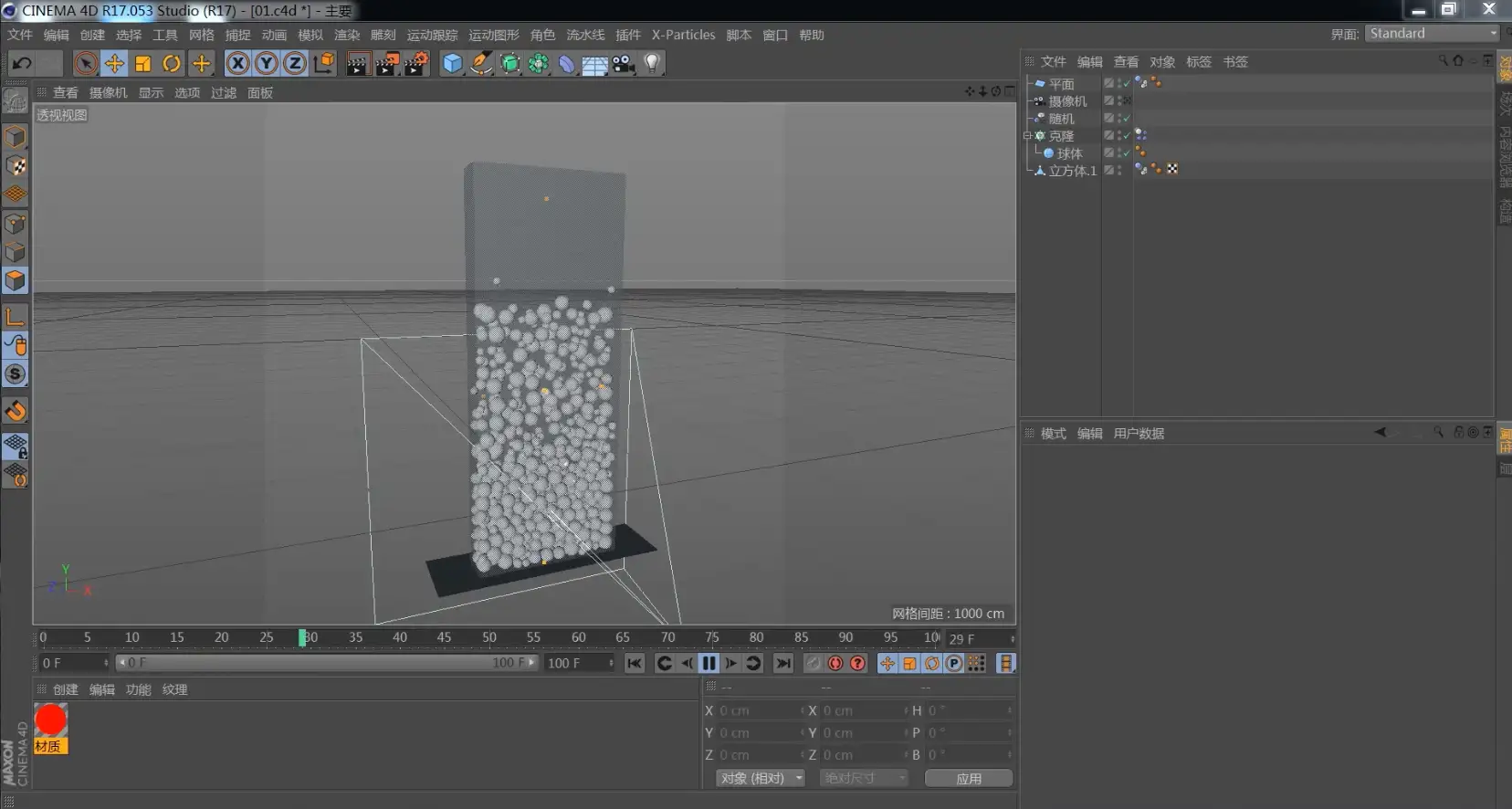Select the Move tool in top toolbar
This screenshot has height=809, width=1512.
[114, 63]
